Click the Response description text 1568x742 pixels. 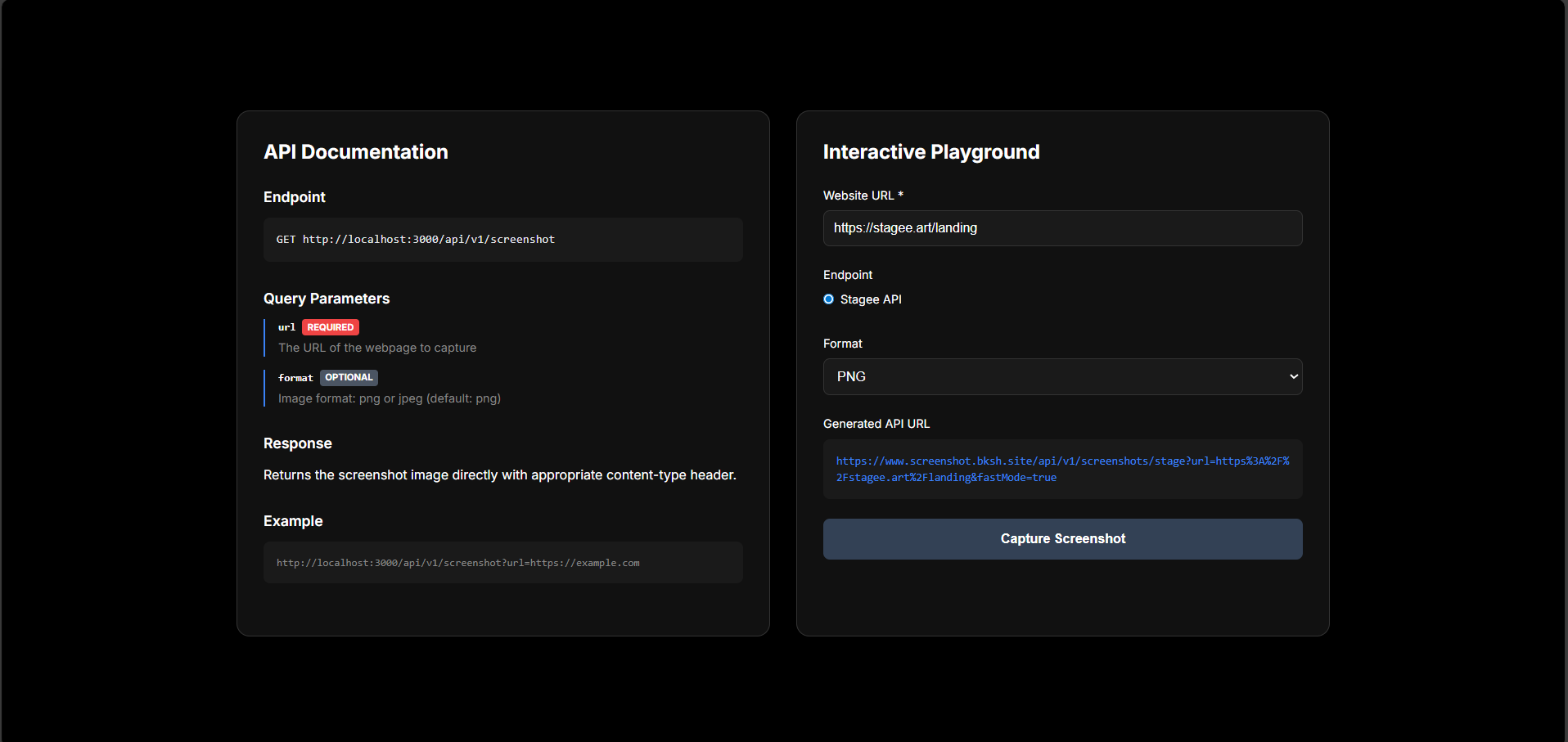(499, 475)
